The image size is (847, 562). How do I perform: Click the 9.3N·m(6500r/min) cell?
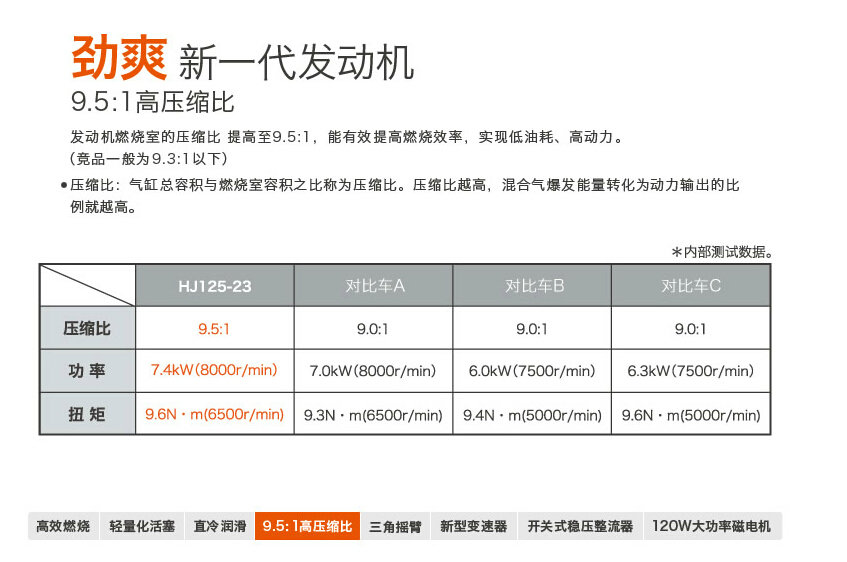pyautogui.click(x=373, y=414)
